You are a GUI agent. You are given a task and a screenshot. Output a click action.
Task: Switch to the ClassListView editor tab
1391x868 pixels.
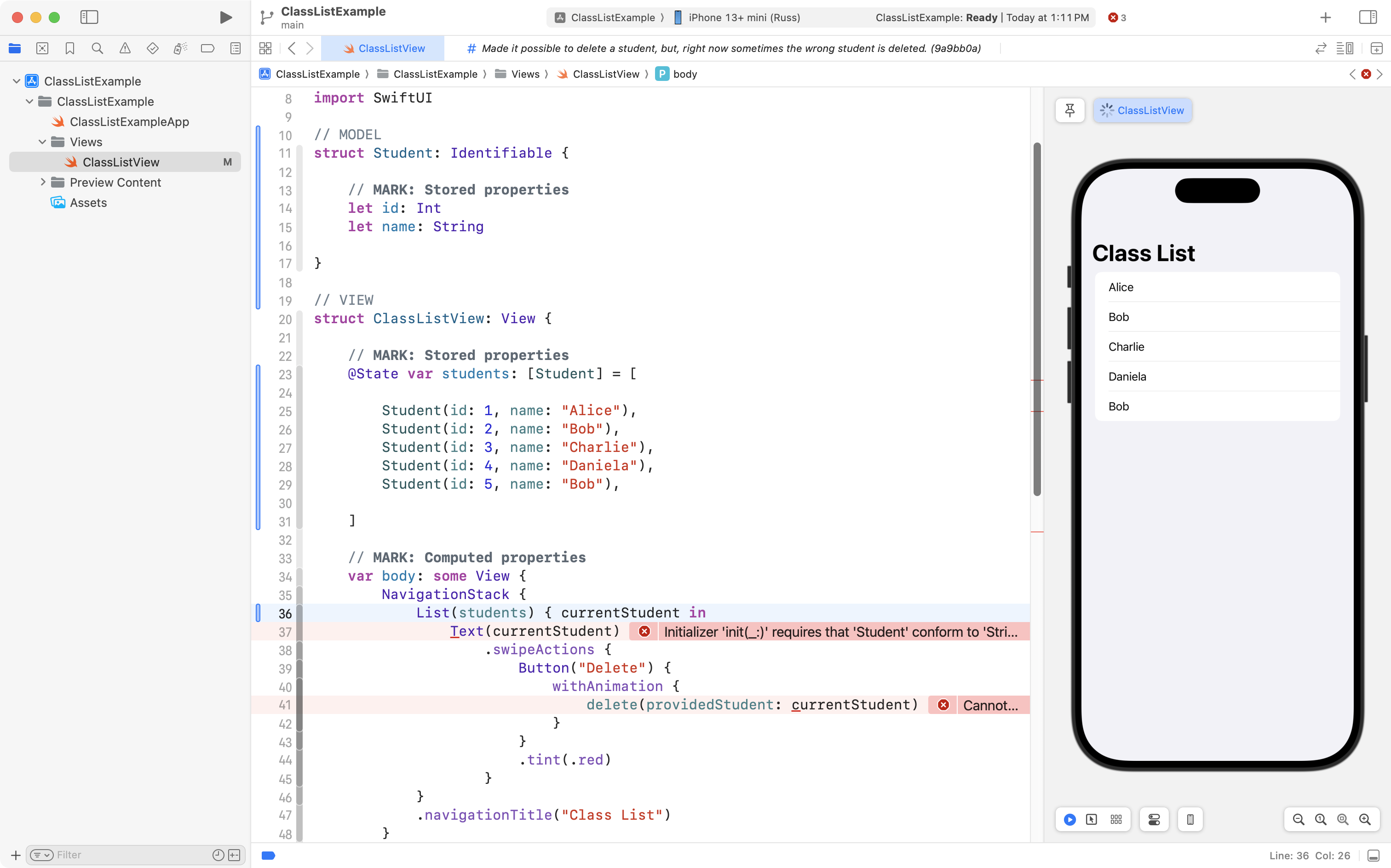383,49
